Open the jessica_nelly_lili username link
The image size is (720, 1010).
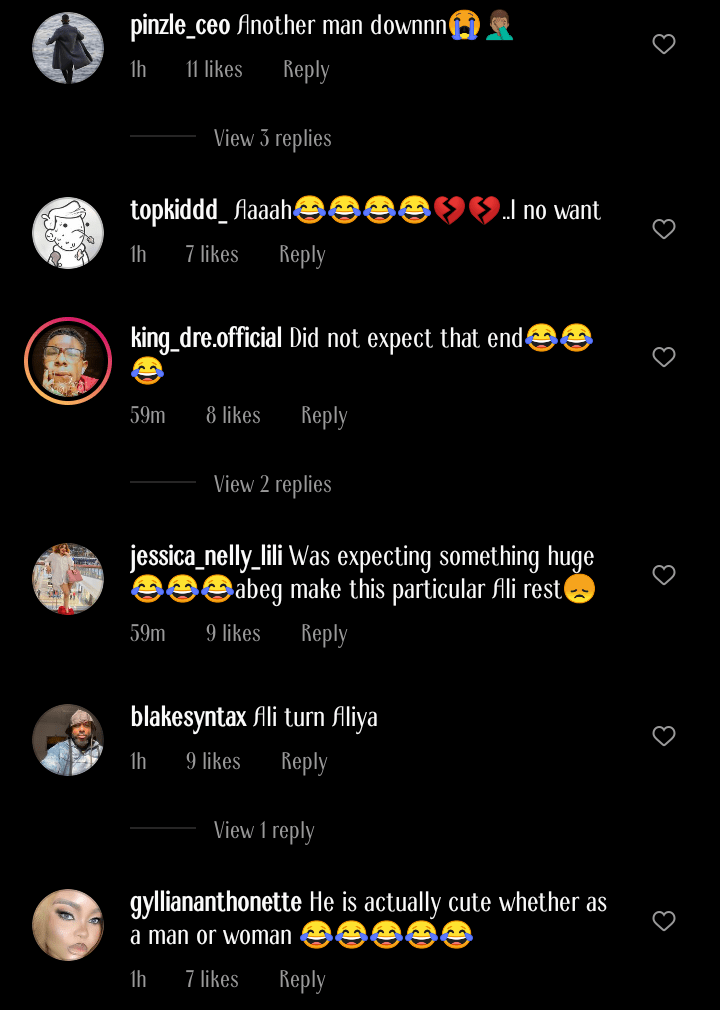pos(206,556)
